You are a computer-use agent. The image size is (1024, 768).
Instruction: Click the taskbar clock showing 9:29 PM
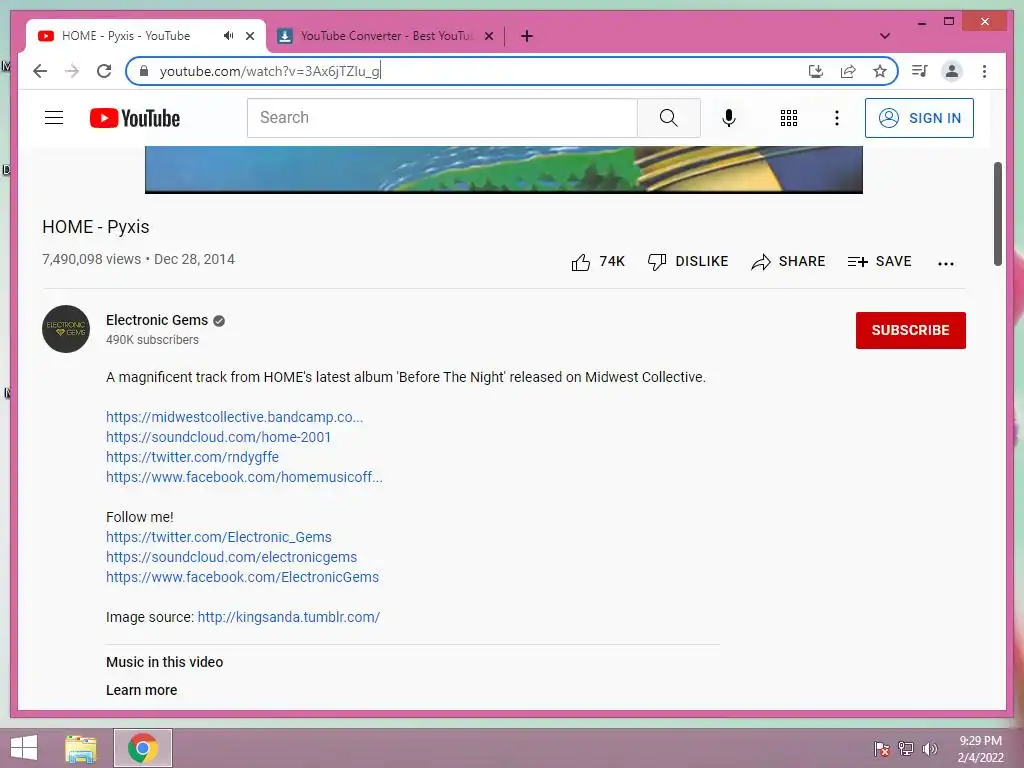(980, 748)
